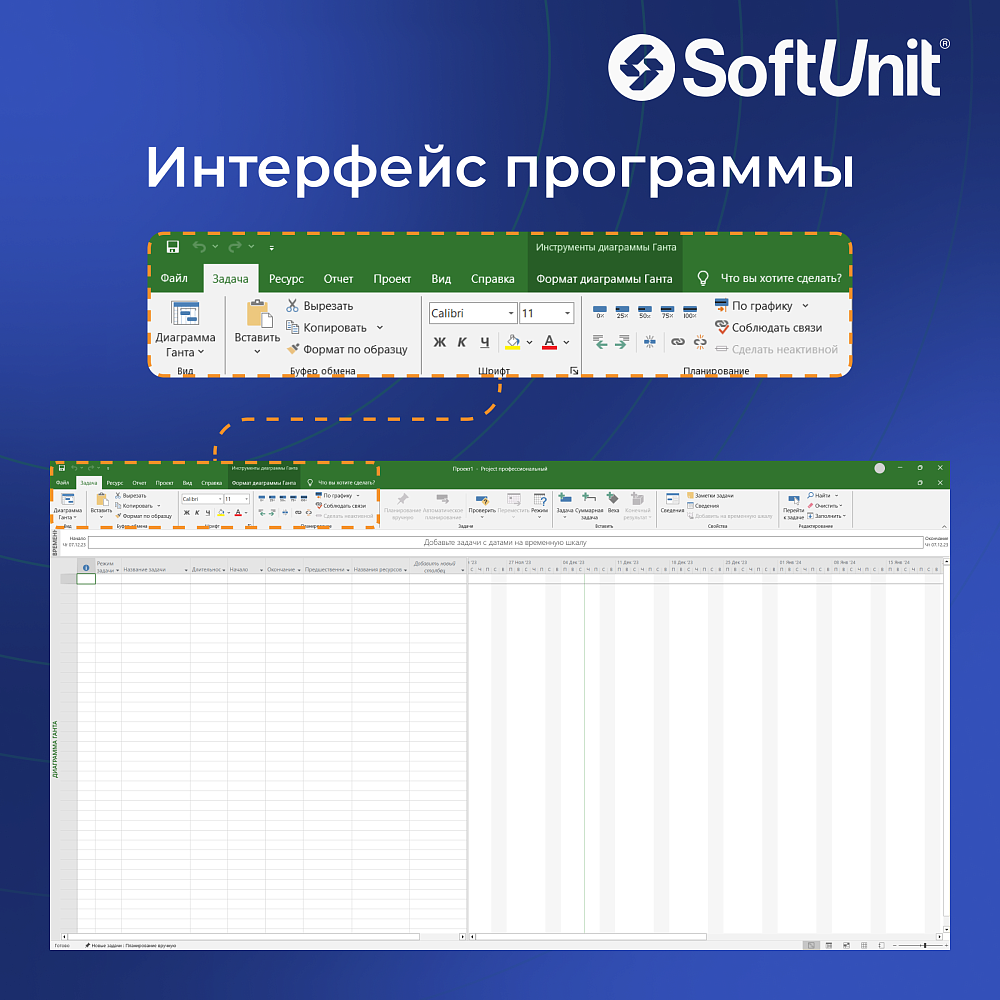Click the zoom slider in the status bar
The width and height of the screenshot is (1000, 1000).
(x=921, y=945)
